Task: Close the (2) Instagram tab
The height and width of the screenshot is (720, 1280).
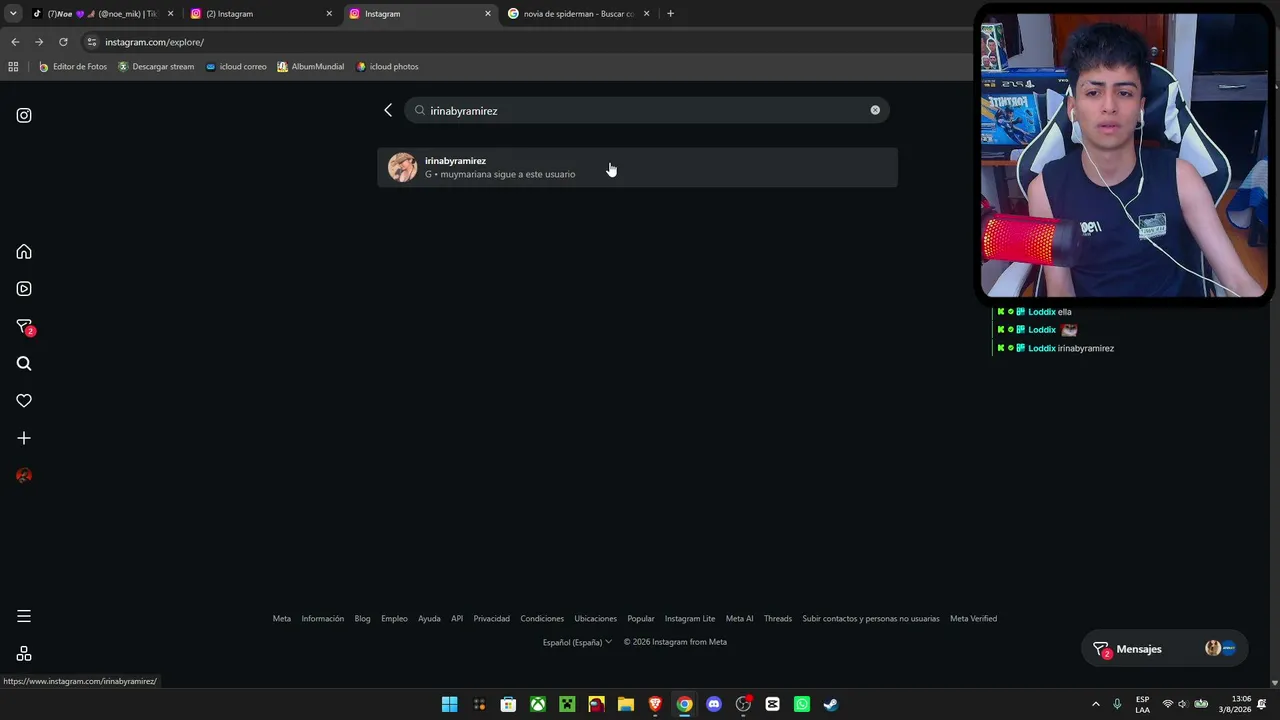Action: [x=329, y=14]
